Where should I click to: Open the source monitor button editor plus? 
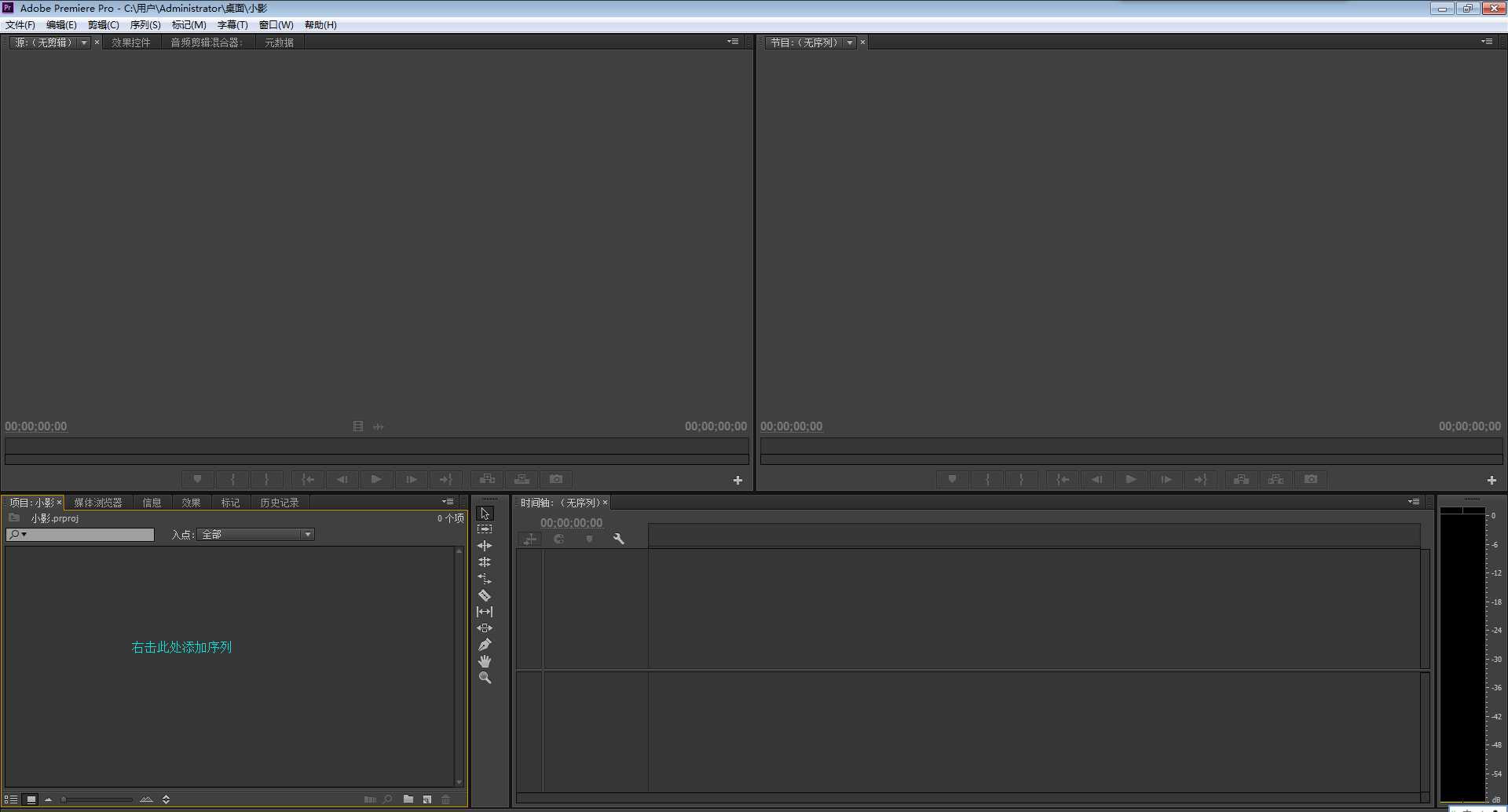coord(738,480)
